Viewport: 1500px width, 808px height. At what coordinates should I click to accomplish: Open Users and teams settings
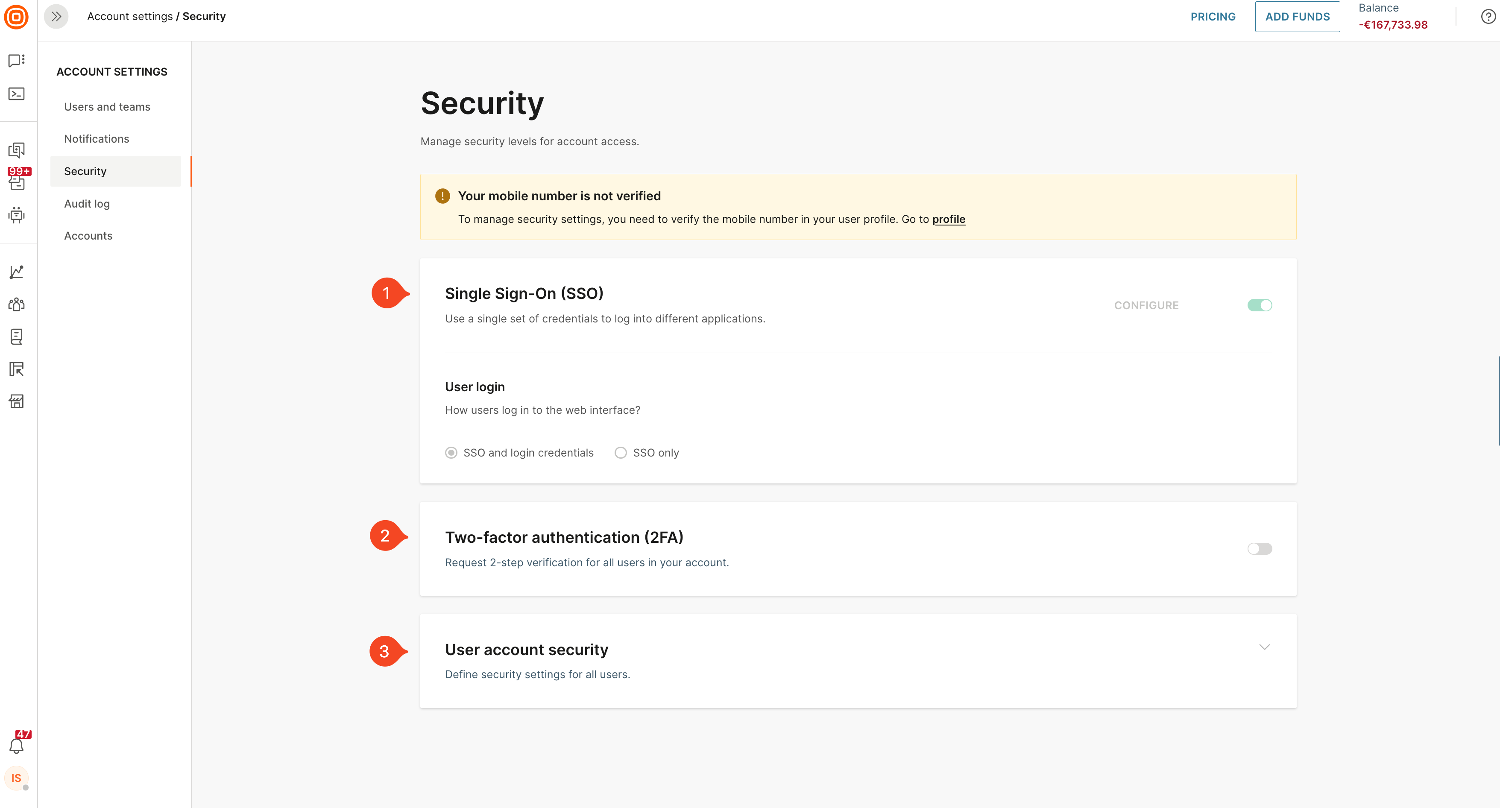[x=107, y=107]
